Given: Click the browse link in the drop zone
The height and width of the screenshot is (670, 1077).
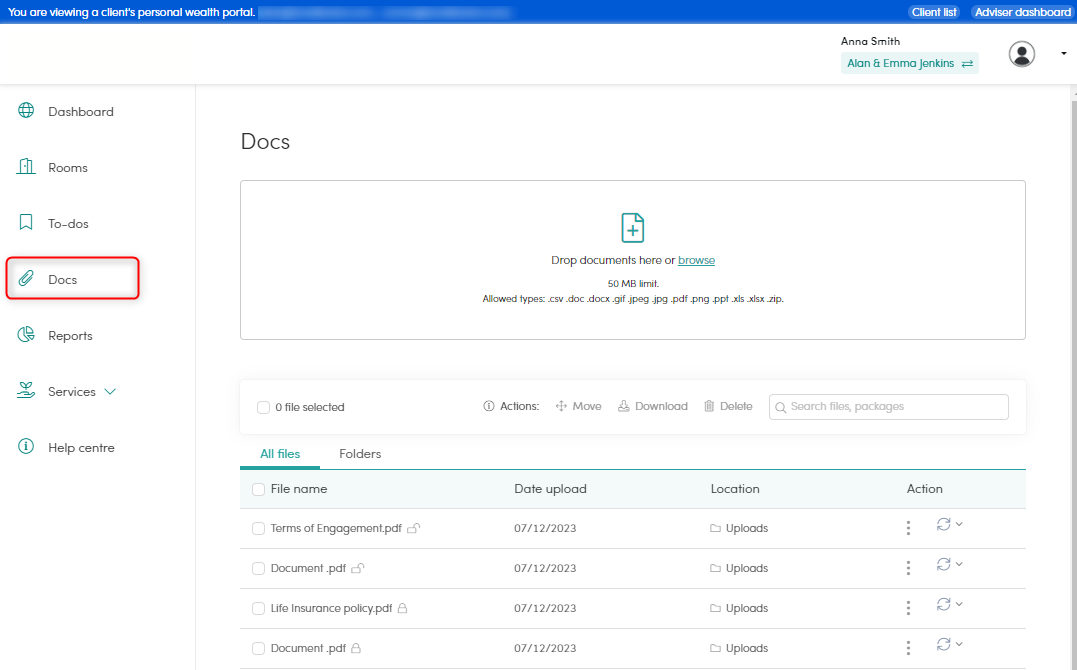Looking at the screenshot, I should pos(696,260).
